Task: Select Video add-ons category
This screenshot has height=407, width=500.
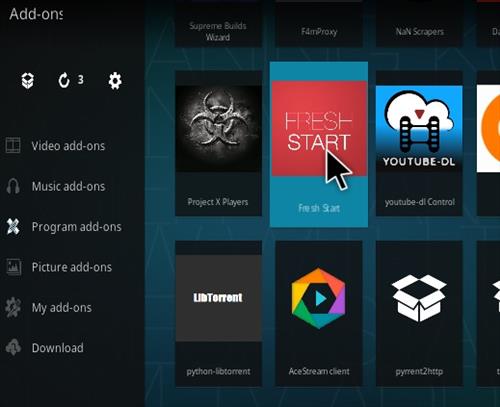Action: pyautogui.click(x=68, y=146)
